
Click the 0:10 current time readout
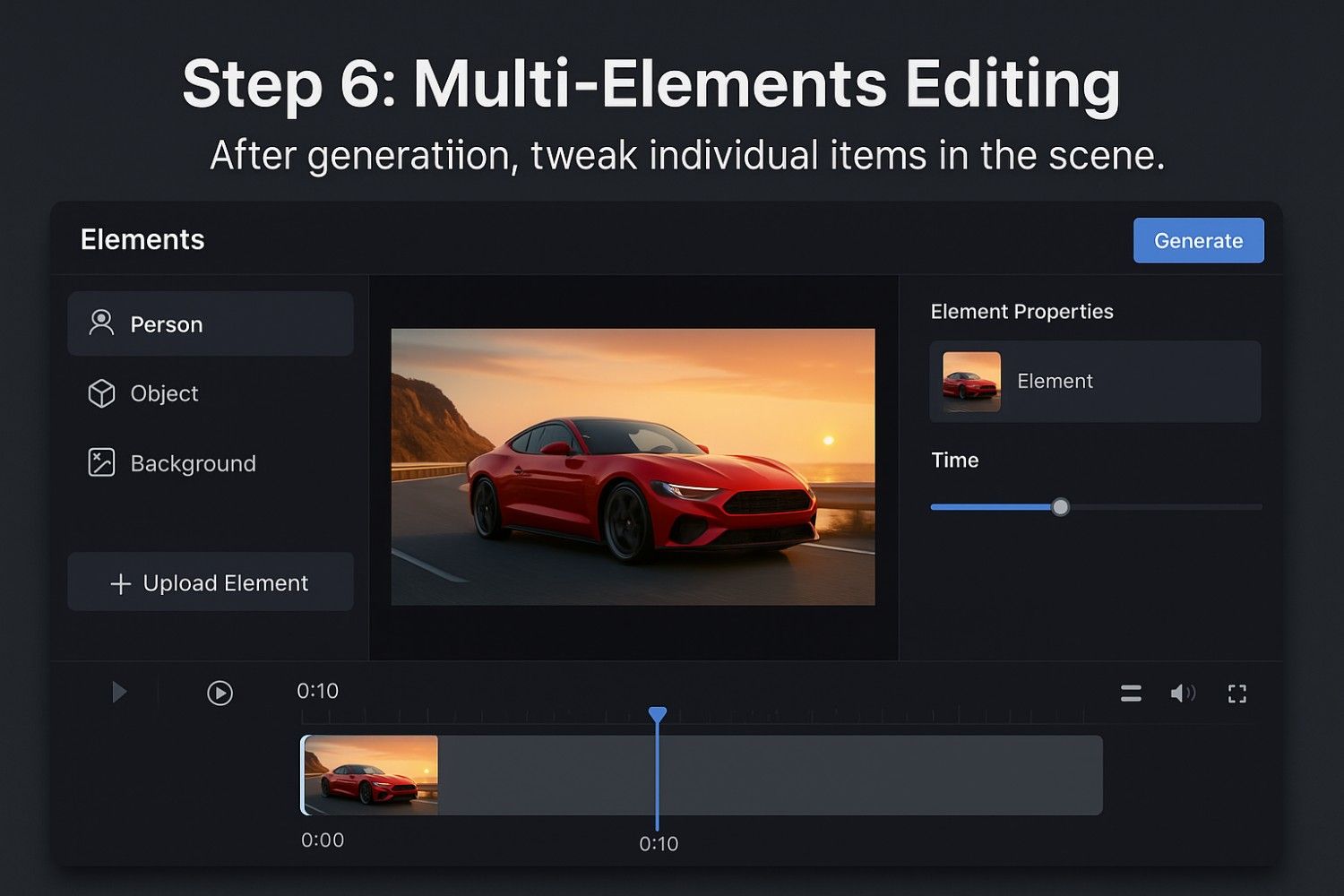pos(318,691)
